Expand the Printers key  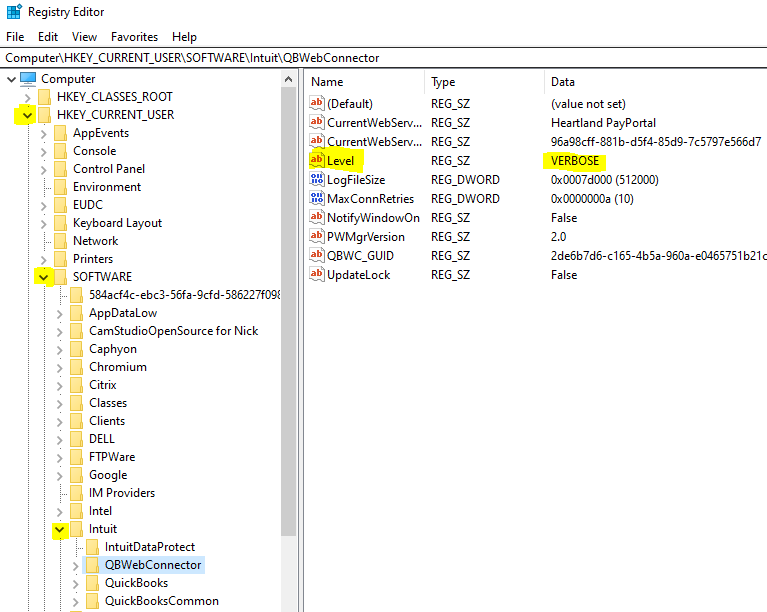point(44,259)
